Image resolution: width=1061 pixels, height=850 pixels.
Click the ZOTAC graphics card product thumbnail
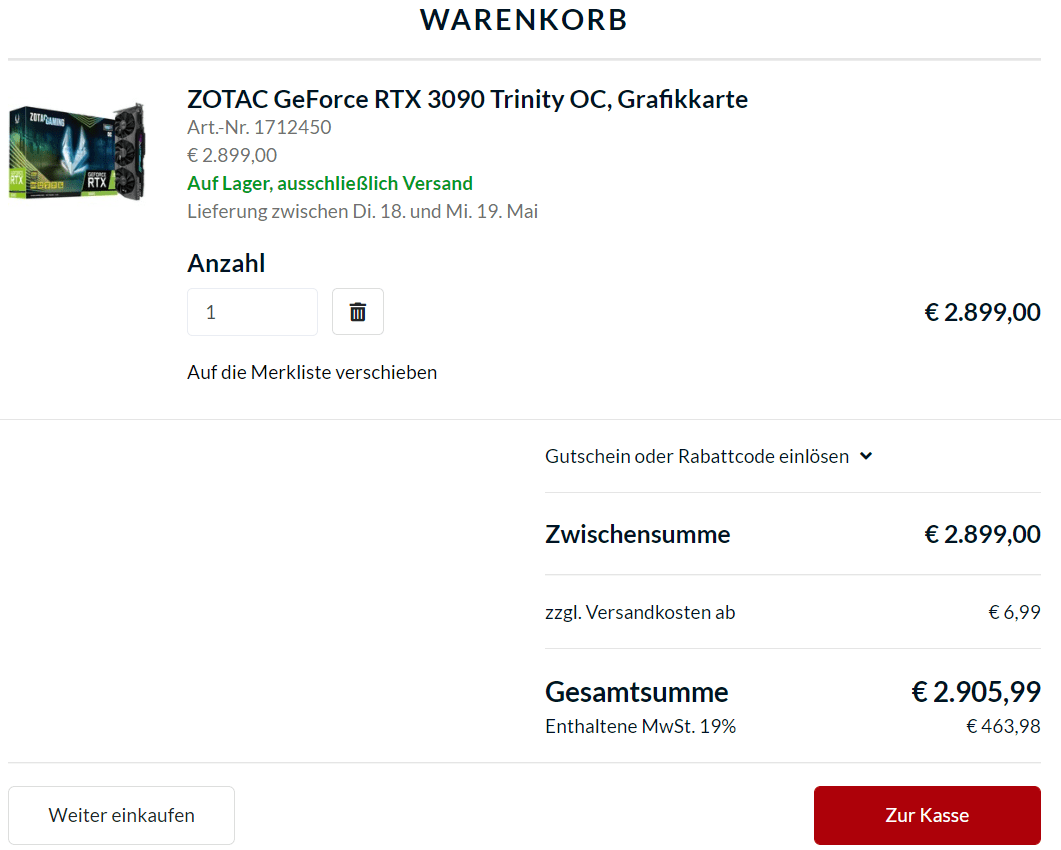coord(78,150)
